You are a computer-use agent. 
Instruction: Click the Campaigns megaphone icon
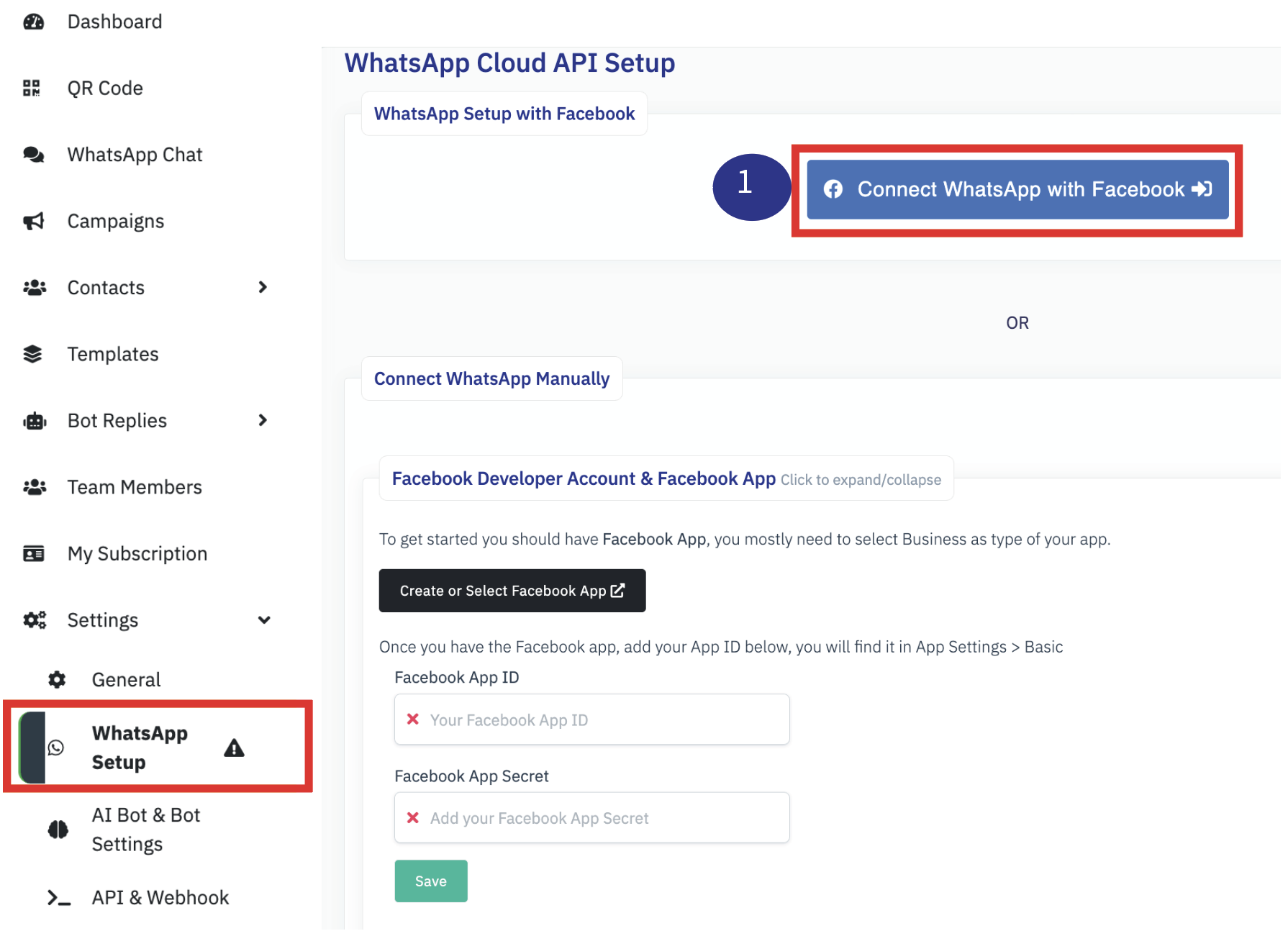[x=34, y=221]
